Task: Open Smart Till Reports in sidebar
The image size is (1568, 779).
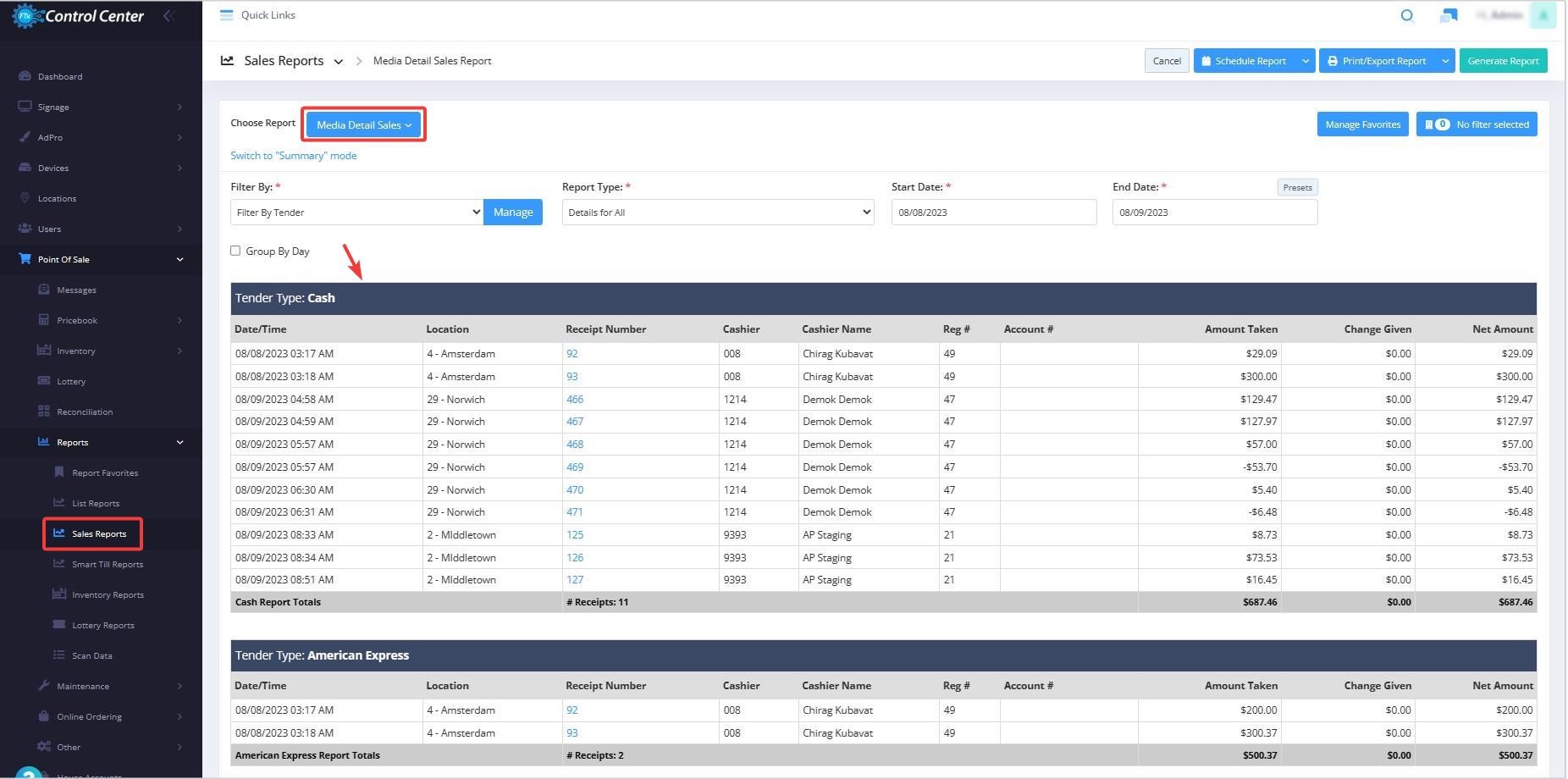Action: pos(108,564)
